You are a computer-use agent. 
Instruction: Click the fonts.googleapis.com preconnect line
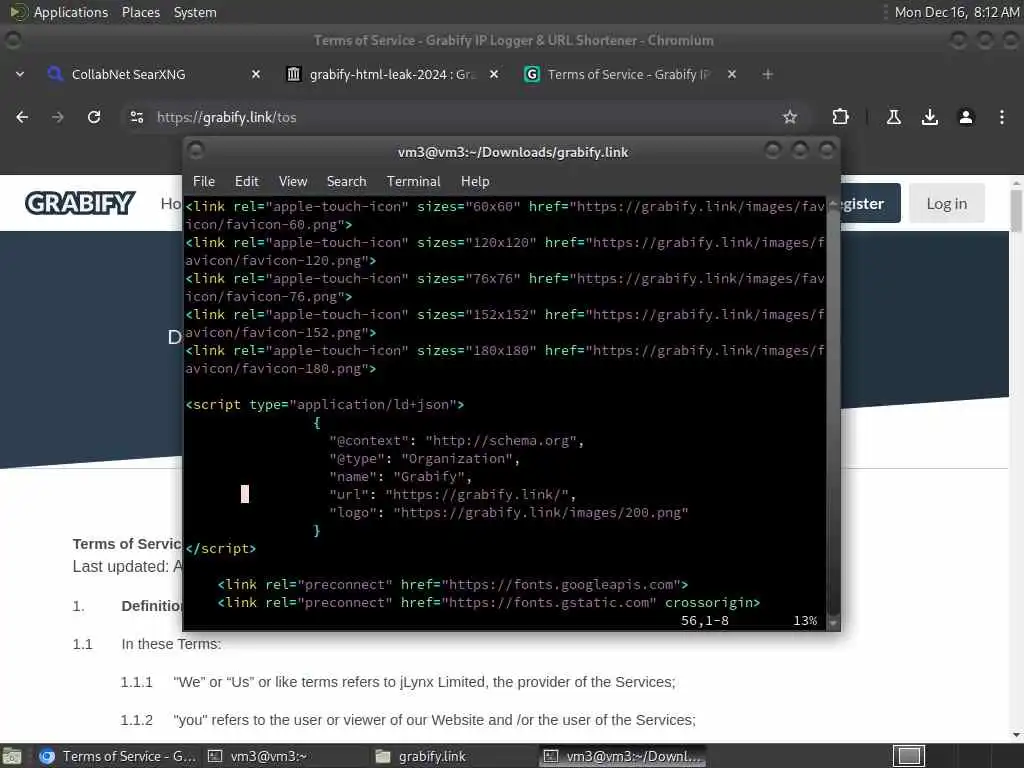453,584
